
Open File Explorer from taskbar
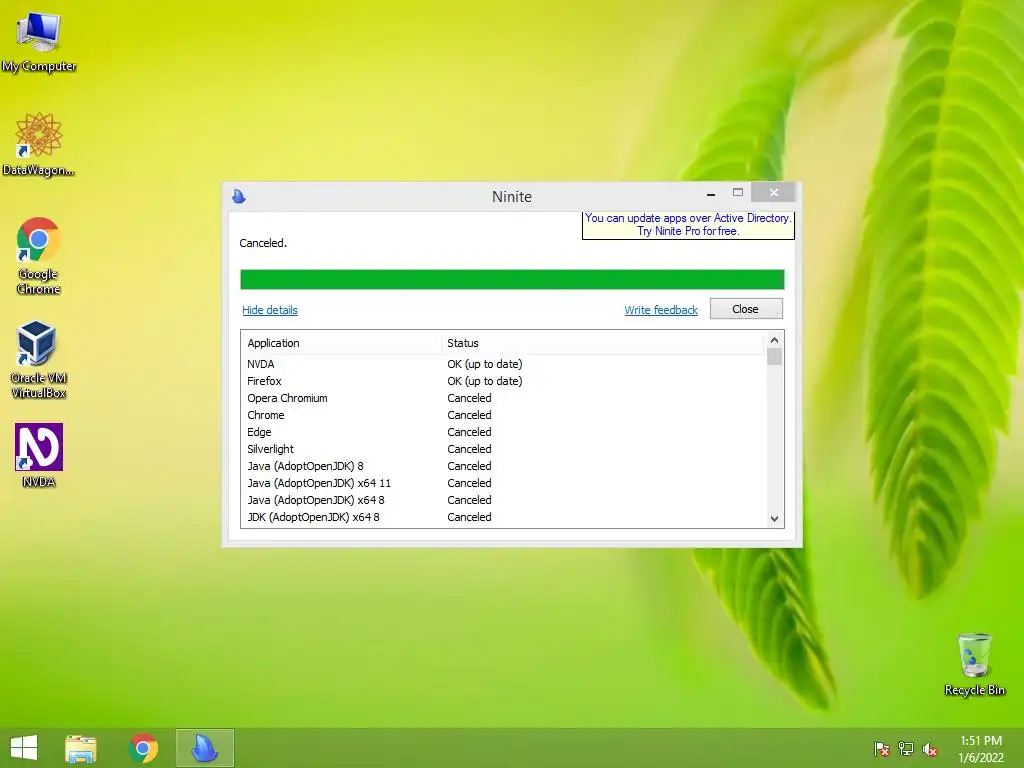(81, 748)
